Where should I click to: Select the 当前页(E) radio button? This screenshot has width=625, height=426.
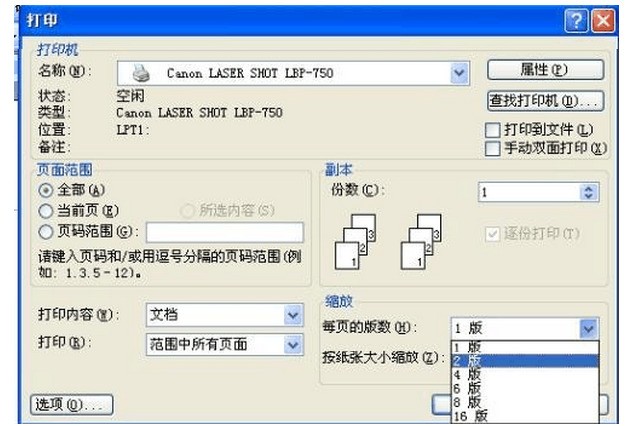(x=46, y=210)
